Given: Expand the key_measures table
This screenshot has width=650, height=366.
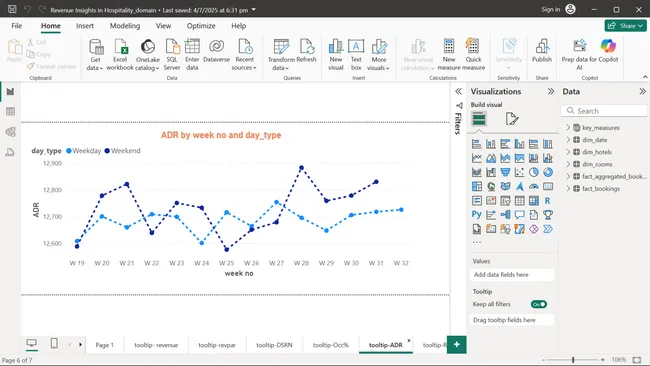Looking at the screenshot, I should (568, 128).
